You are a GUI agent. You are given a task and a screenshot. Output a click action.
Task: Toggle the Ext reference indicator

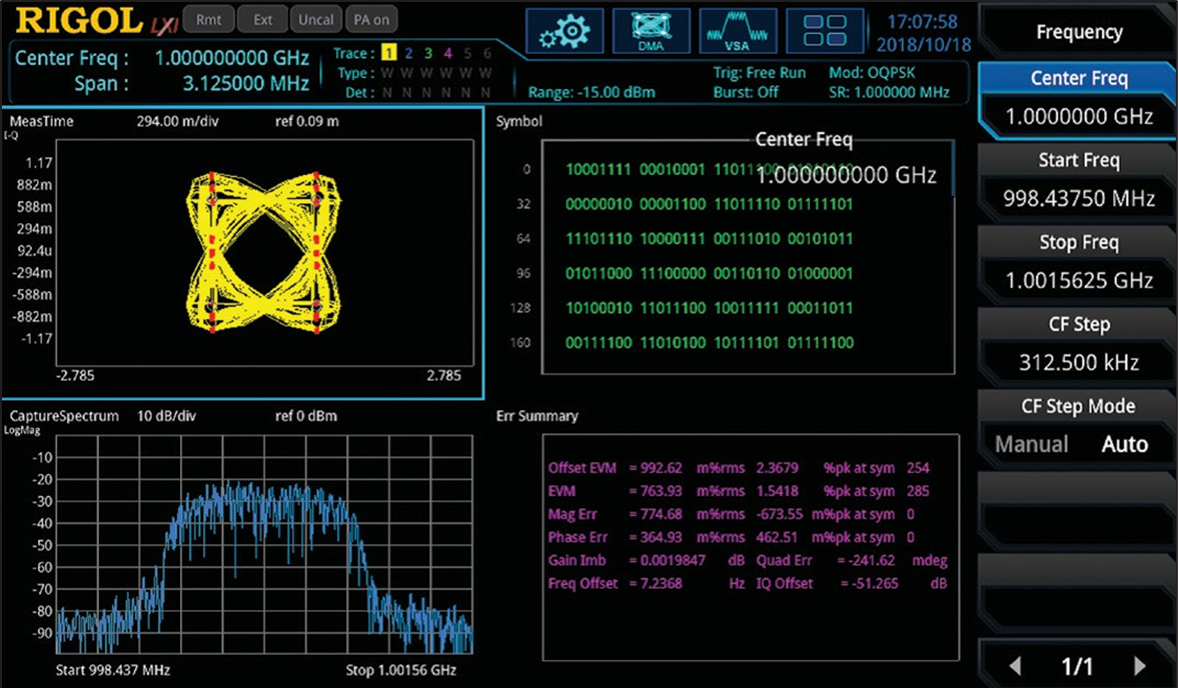pyautogui.click(x=263, y=20)
